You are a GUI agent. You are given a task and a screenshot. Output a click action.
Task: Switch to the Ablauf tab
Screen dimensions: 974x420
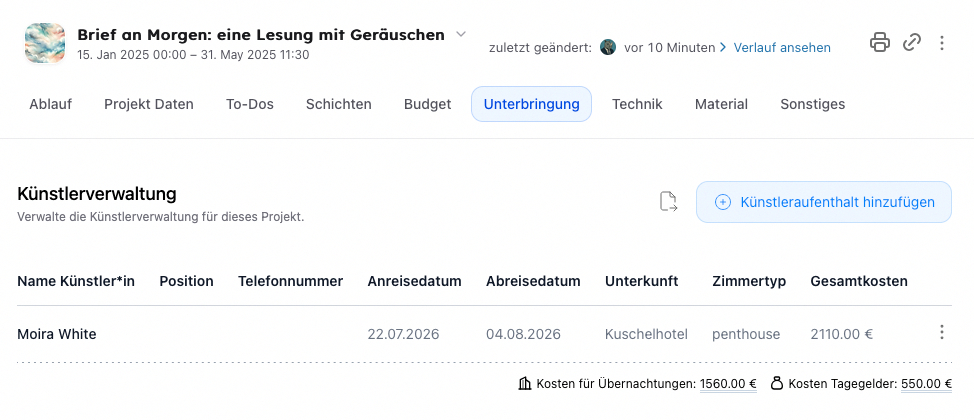tap(50, 104)
